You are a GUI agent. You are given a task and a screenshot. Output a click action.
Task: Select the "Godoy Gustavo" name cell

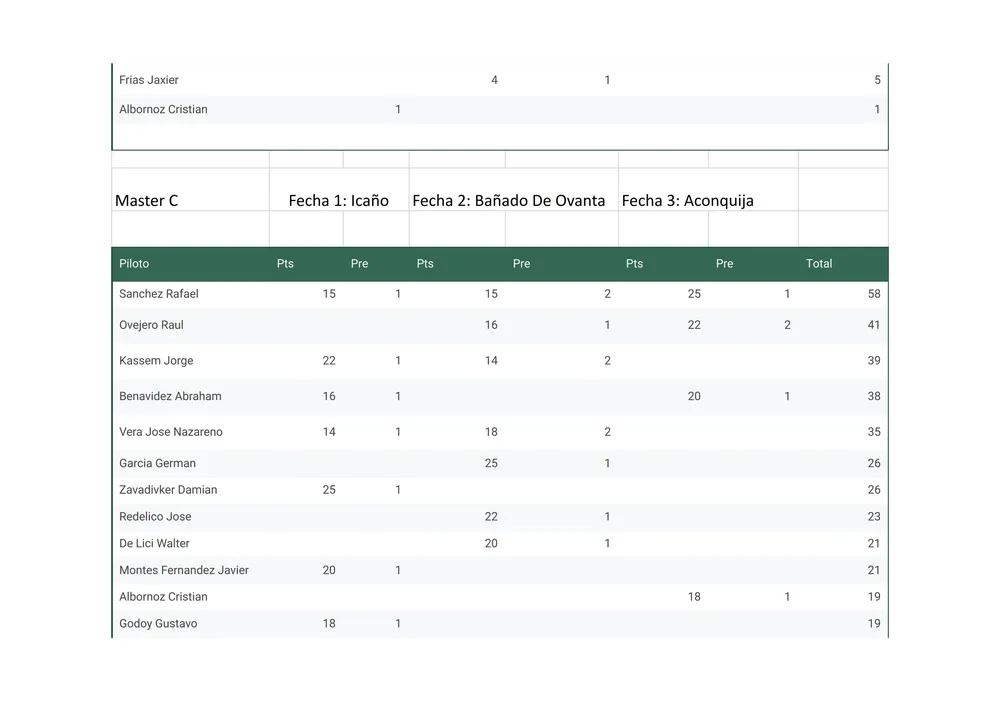(x=158, y=624)
